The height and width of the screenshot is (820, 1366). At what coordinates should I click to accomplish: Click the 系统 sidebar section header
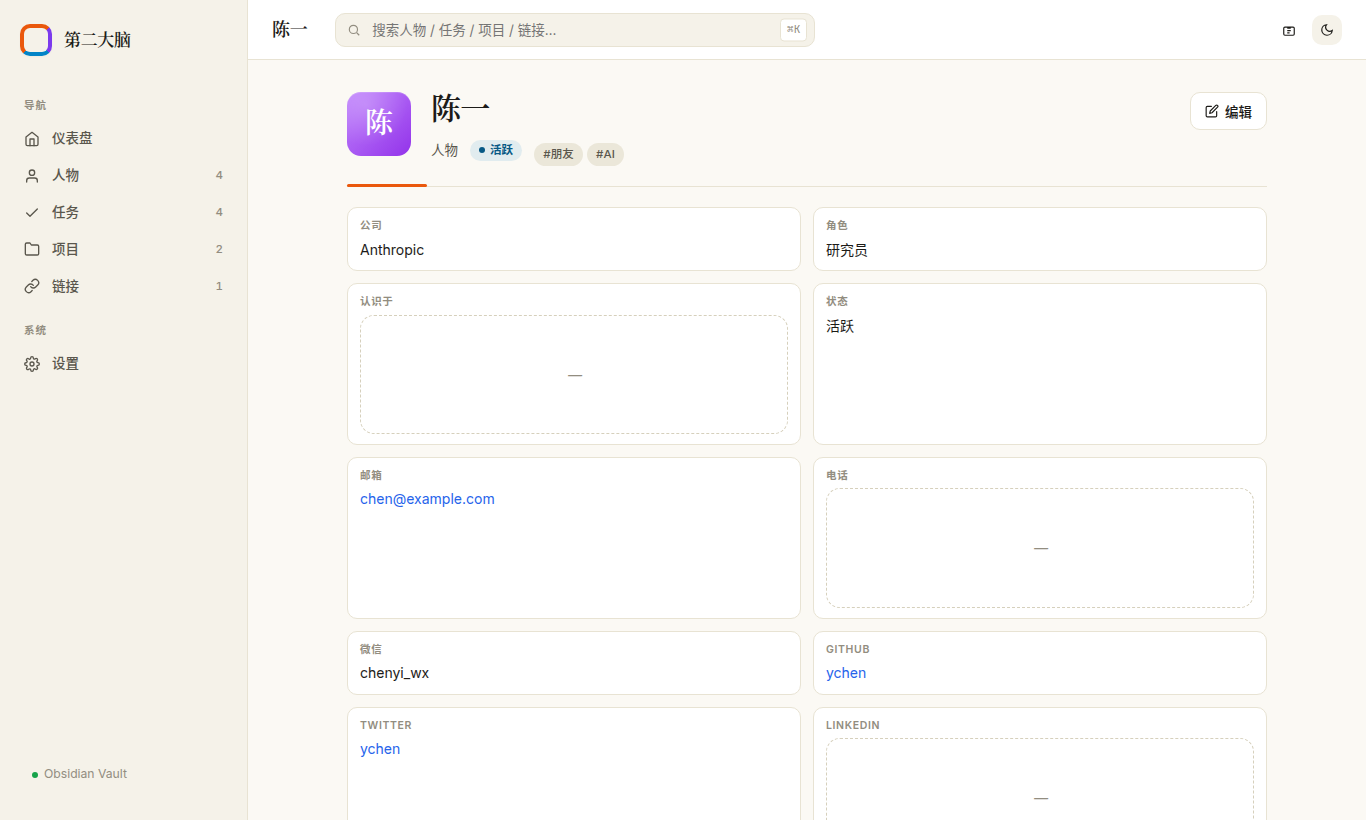[35, 330]
